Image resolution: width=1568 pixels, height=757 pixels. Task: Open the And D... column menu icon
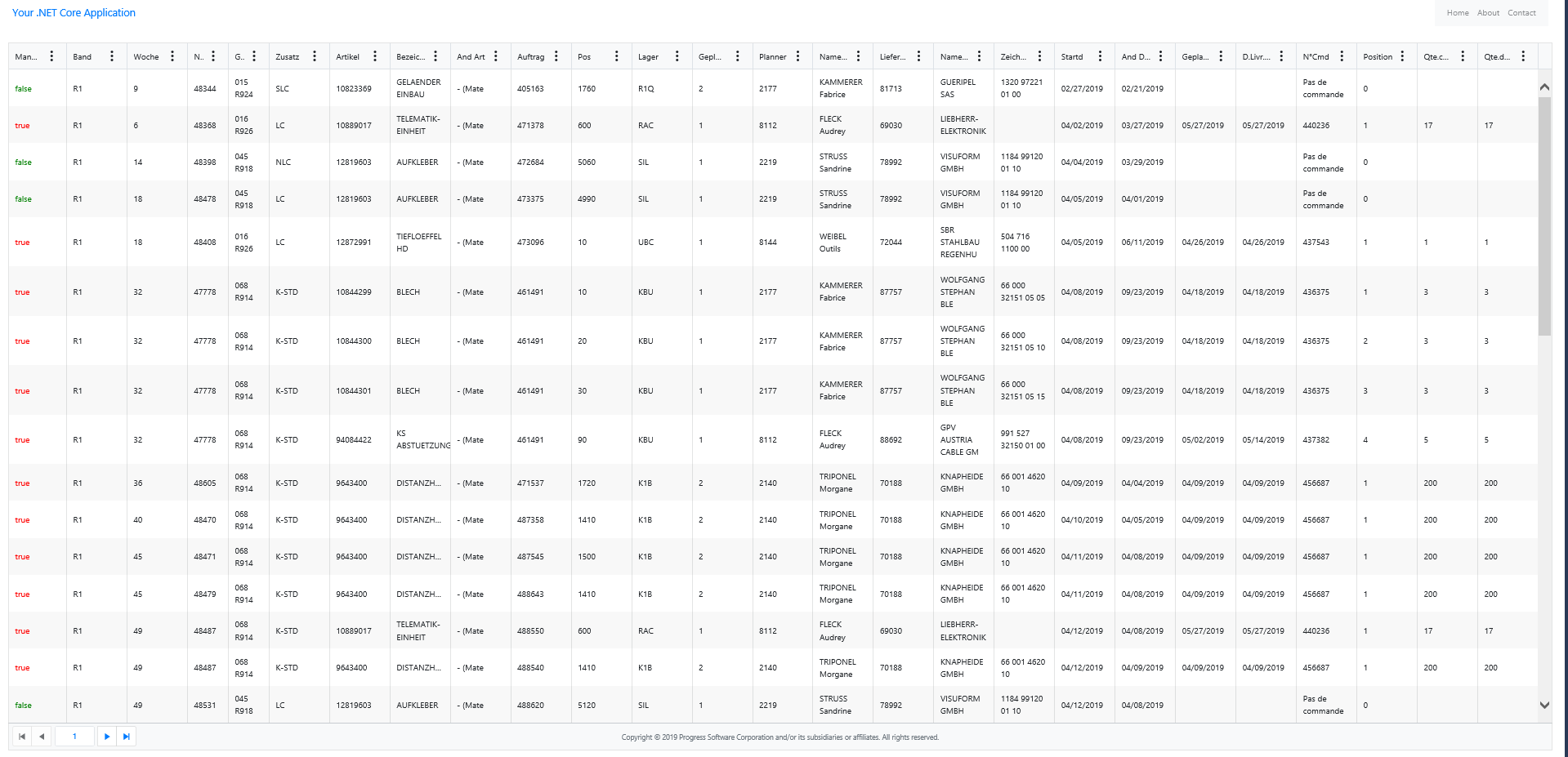tap(1161, 56)
